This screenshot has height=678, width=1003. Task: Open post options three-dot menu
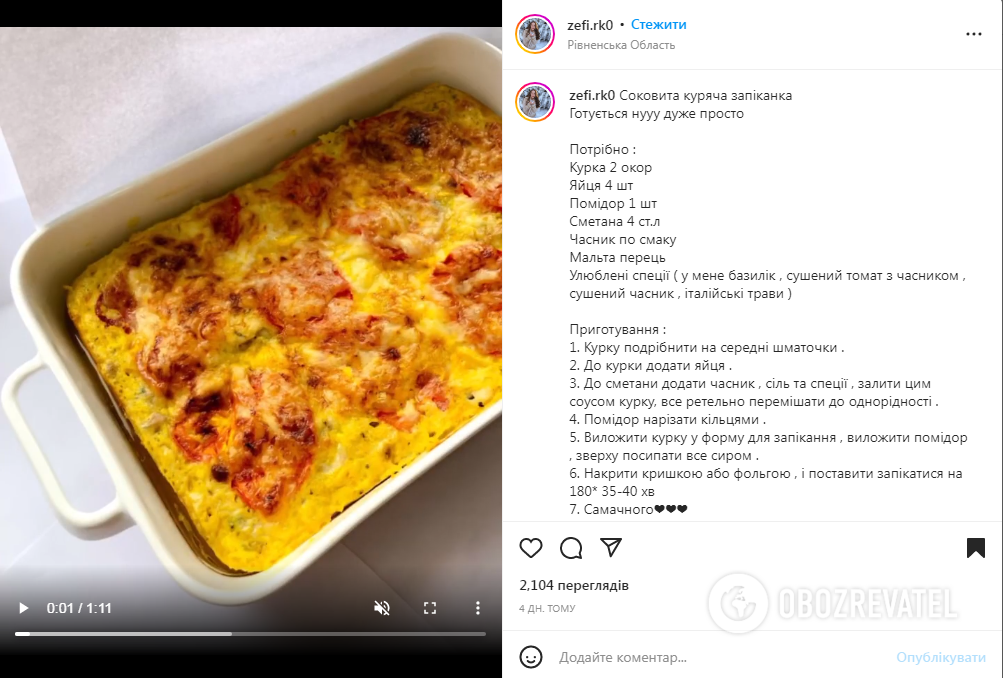click(x=974, y=34)
